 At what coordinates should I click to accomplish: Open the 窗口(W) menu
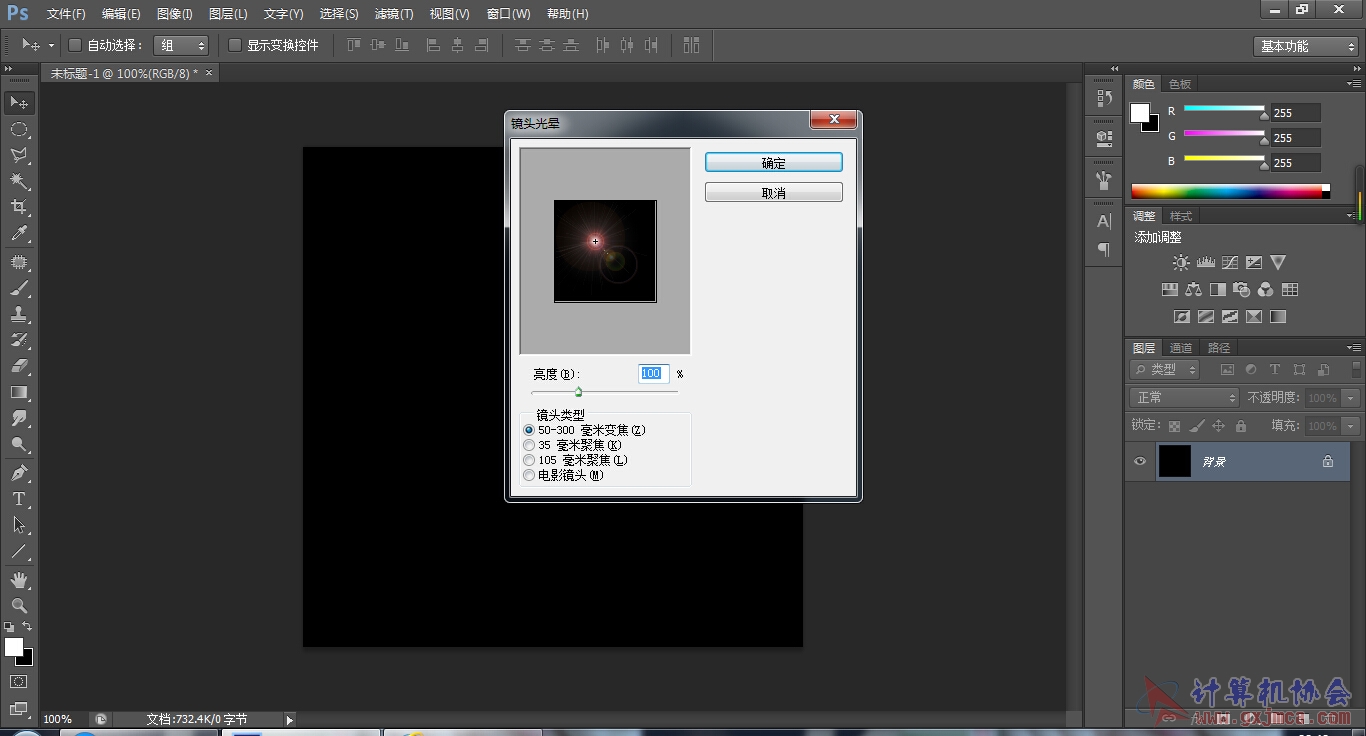point(509,14)
